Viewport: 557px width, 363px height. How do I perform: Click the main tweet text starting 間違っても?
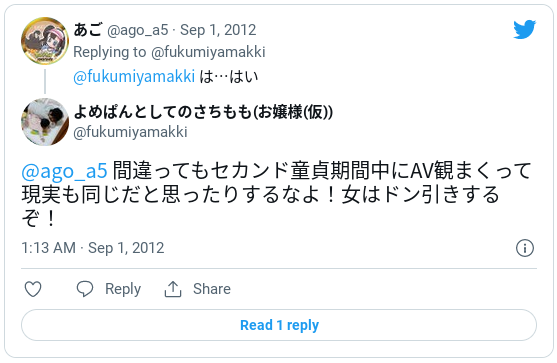276,194
